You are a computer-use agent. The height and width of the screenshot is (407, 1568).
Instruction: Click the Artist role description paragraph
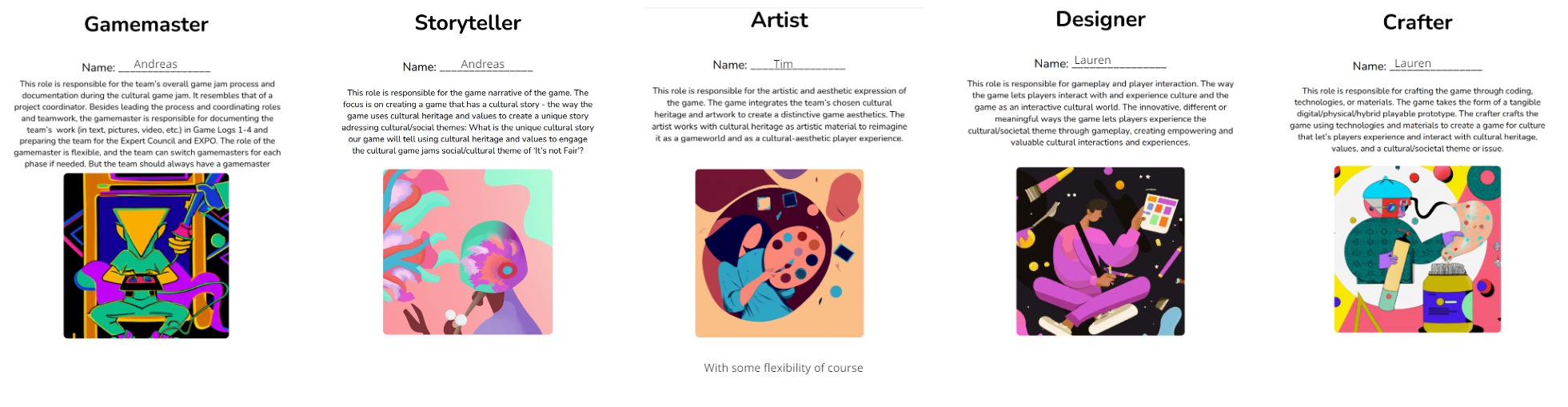[780, 114]
